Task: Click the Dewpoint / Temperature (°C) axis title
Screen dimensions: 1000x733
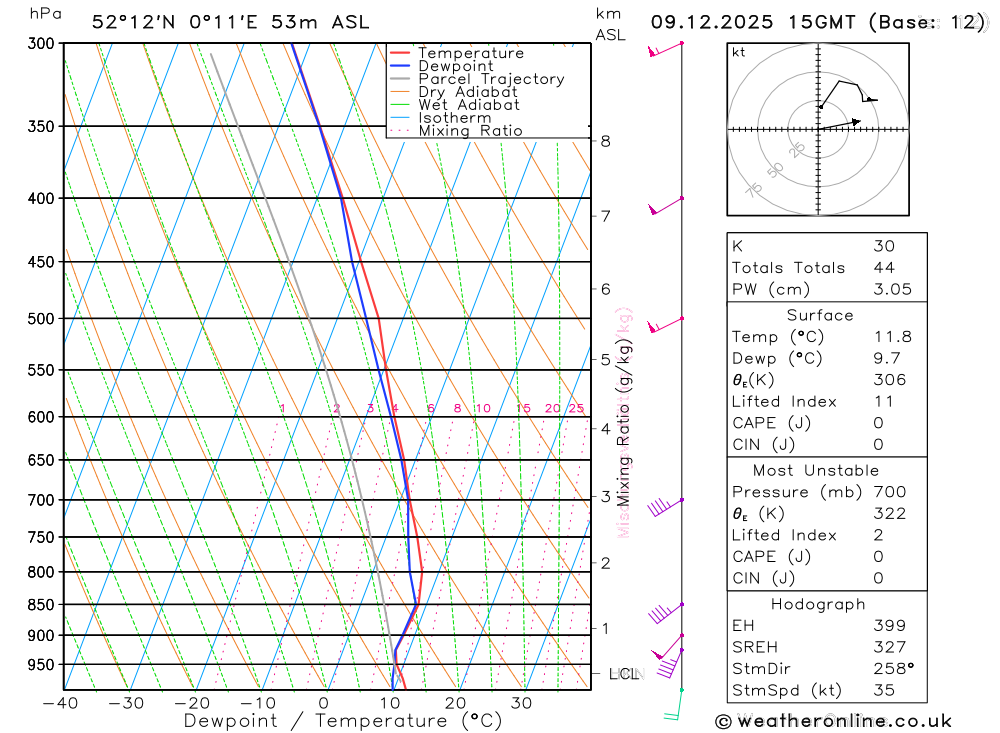Action: 342,721
